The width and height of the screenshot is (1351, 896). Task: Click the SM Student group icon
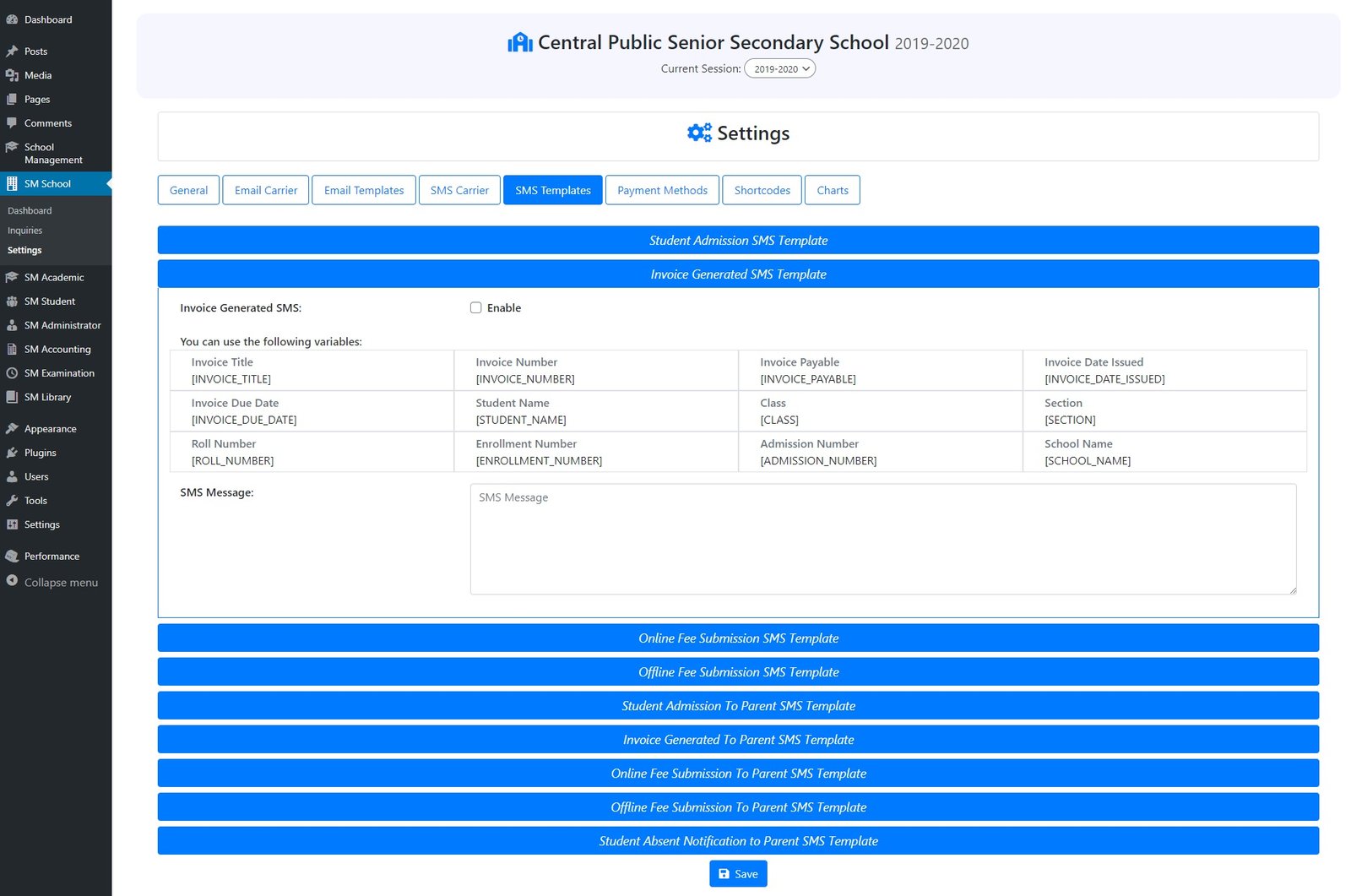12,301
